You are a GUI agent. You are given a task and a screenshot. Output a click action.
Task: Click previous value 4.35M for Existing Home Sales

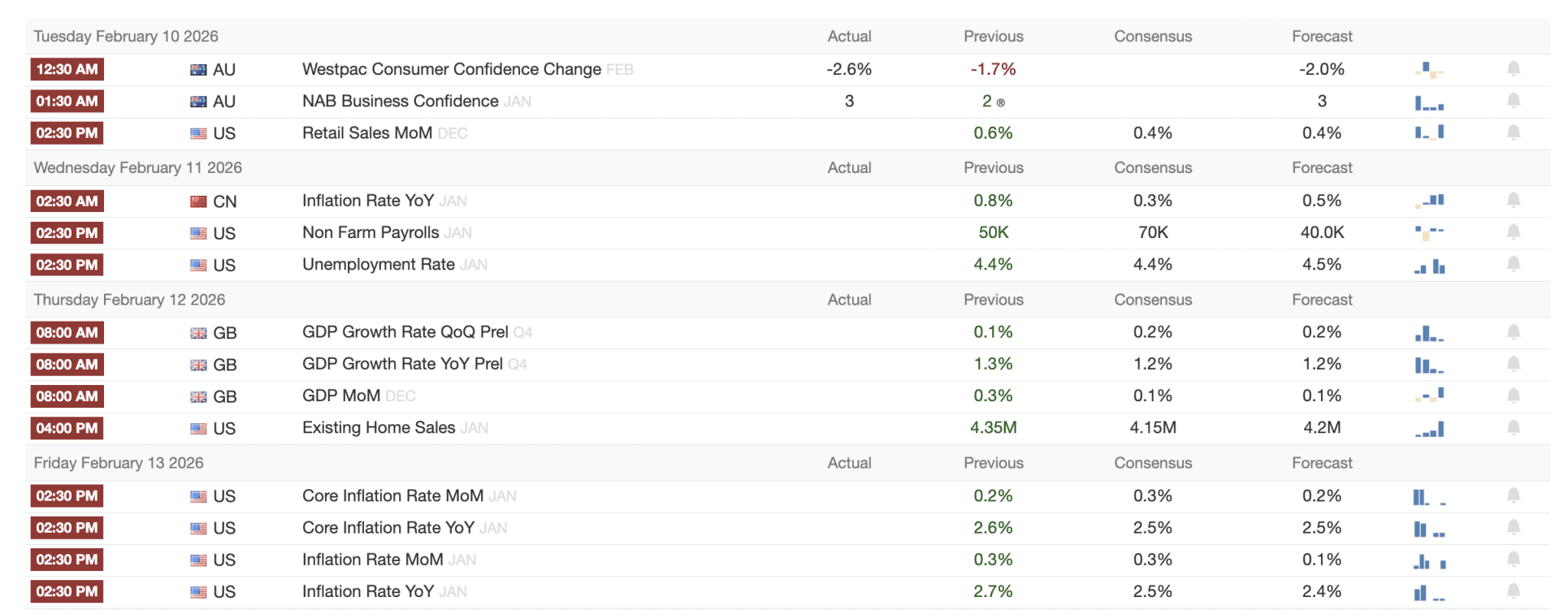[993, 427]
